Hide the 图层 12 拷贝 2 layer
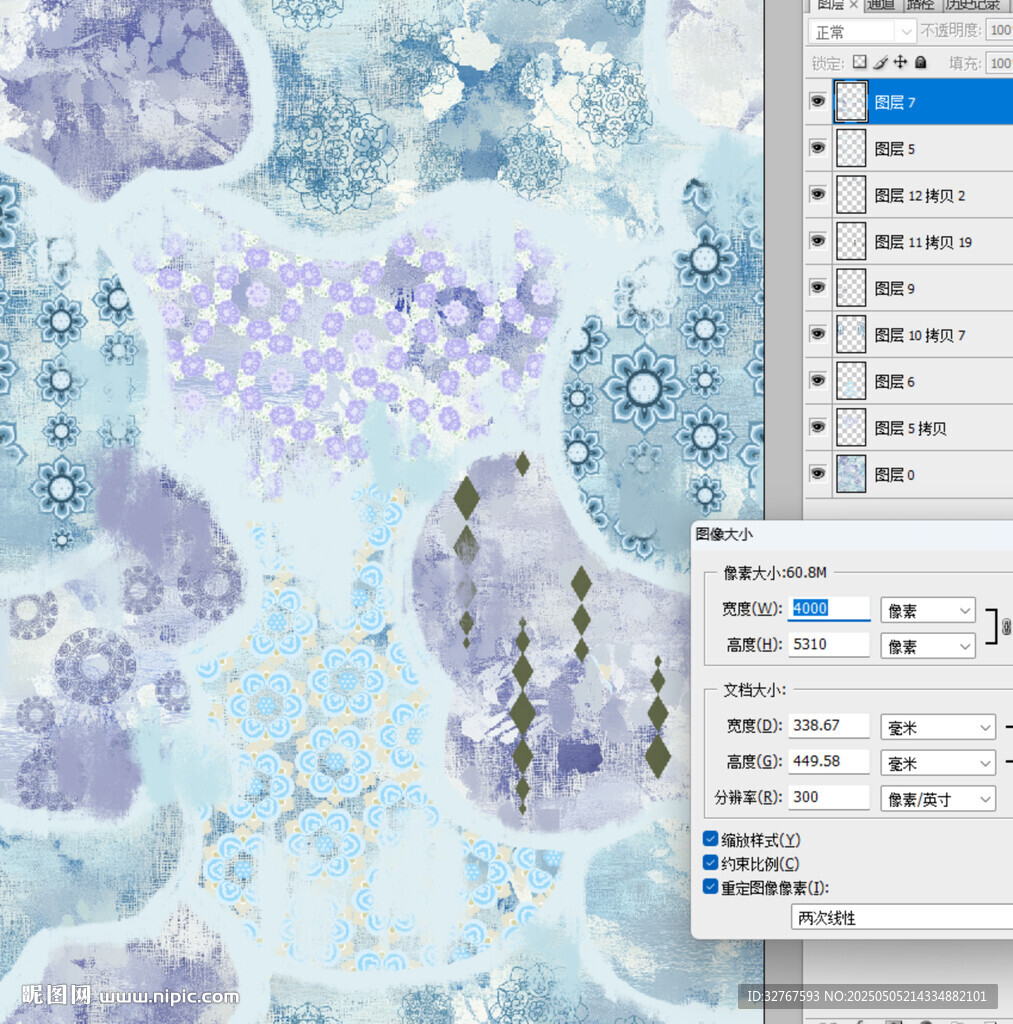Image resolution: width=1013 pixels, height=1024 pixels. click(818, 195)
